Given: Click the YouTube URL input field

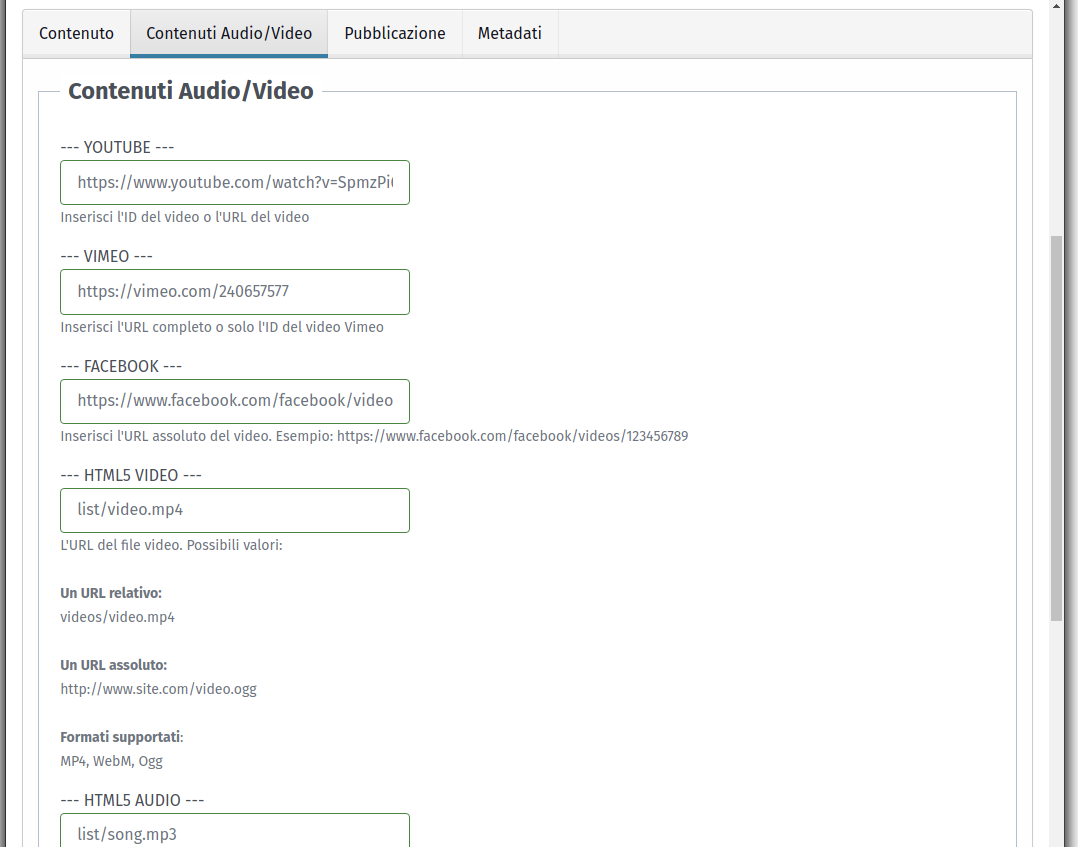Looking at the screenshot, I should point(235,182).
